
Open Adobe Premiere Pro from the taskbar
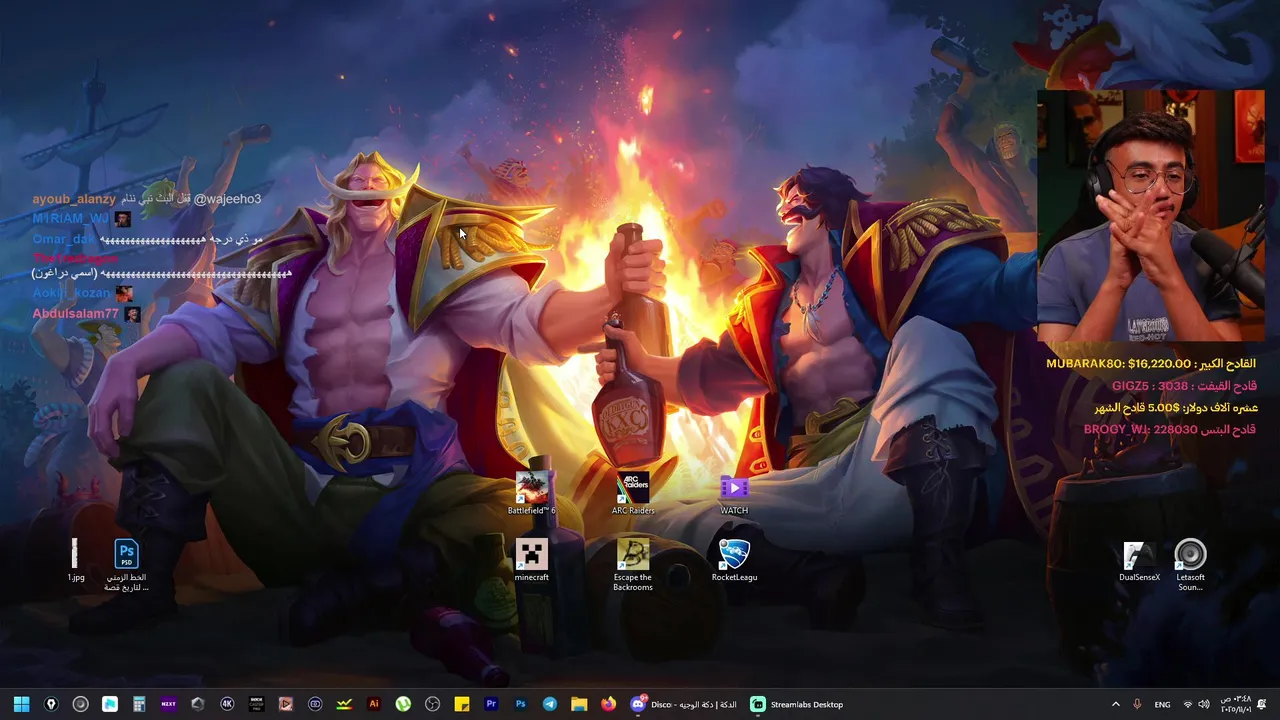tap(491, 704)
